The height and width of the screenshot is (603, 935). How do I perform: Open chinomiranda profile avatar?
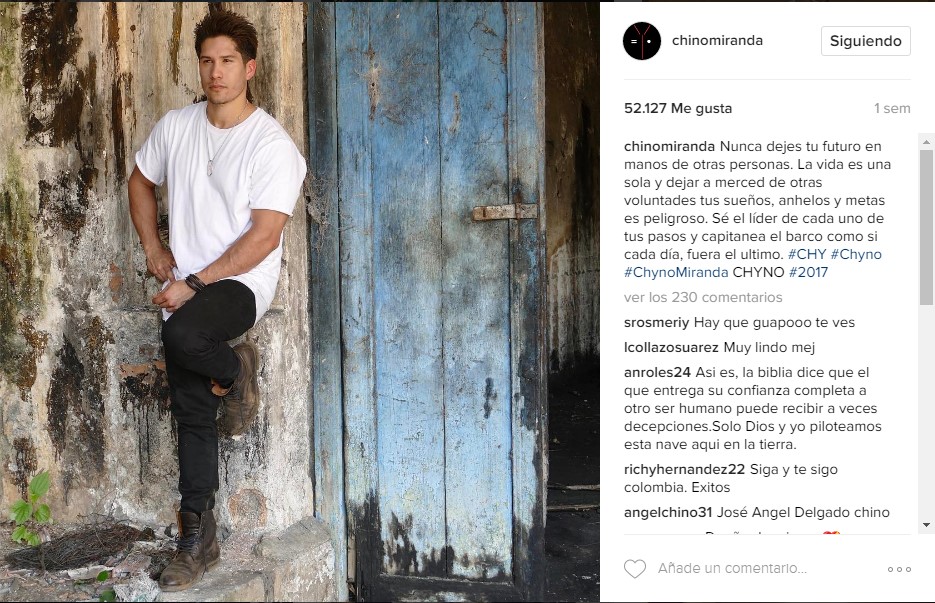click(x=642, y=41)
